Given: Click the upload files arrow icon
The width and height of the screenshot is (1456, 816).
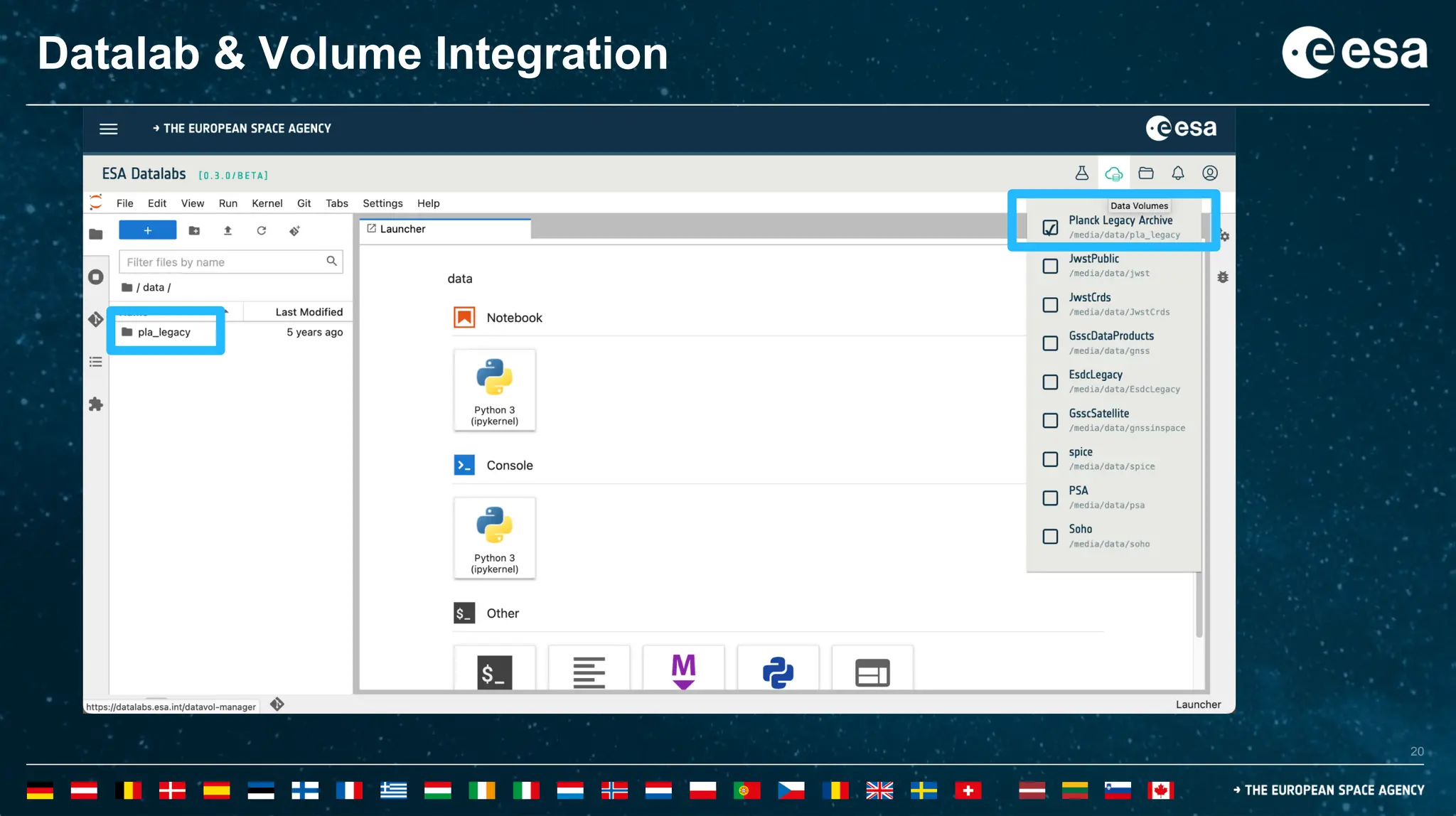Looking at the screenshot, I should (227, 231).
